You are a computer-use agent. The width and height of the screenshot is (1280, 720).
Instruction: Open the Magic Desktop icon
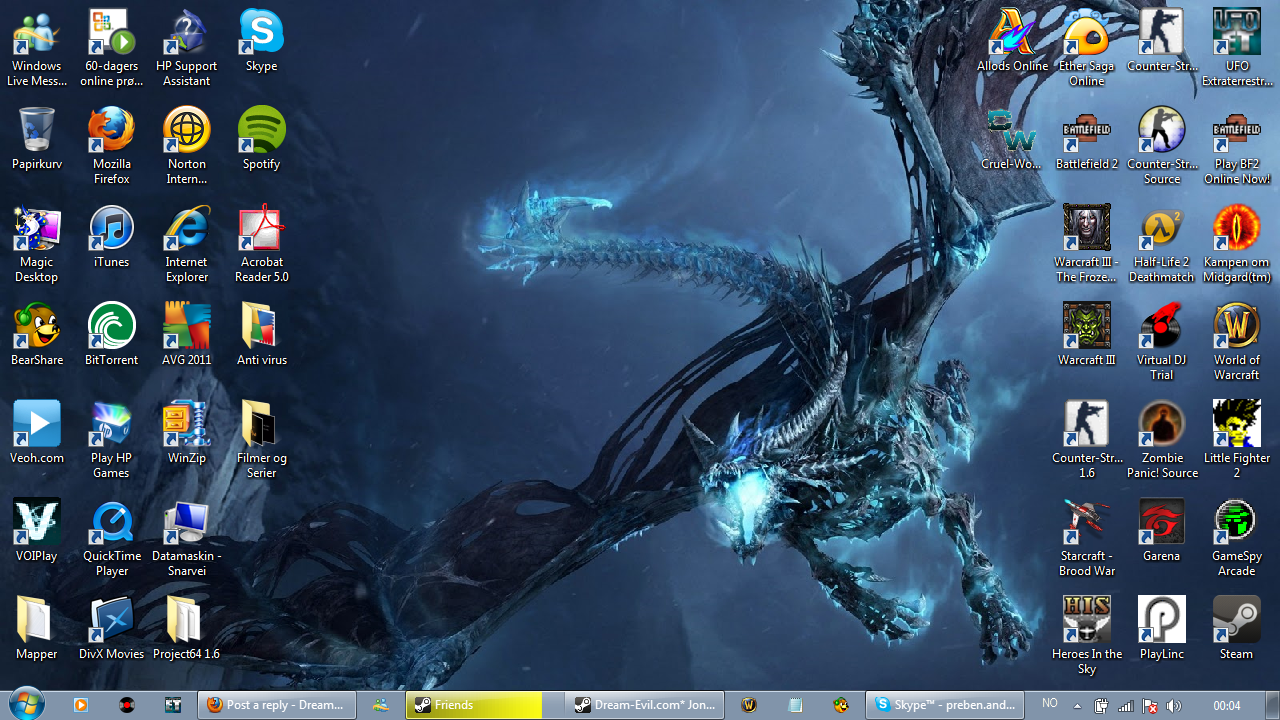37,229
